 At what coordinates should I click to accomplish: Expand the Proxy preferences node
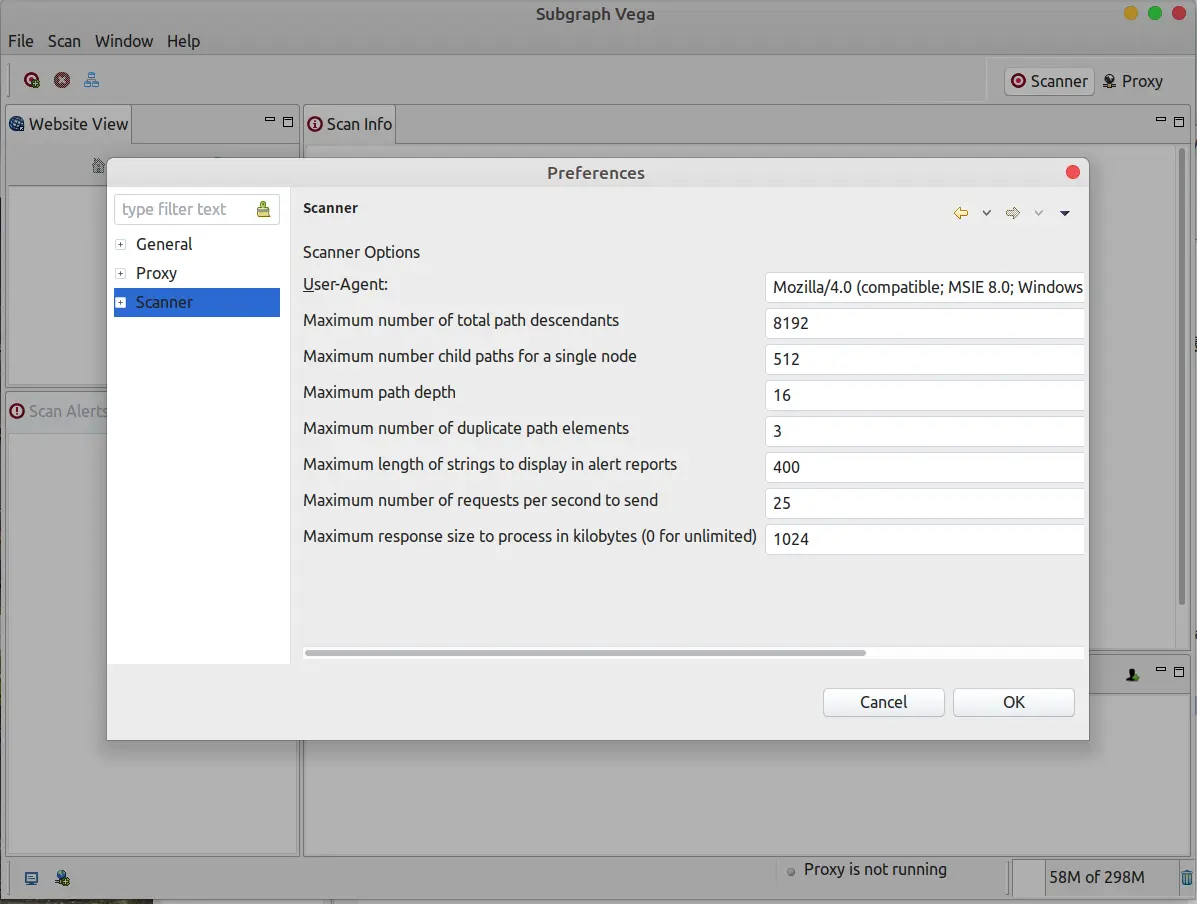(x=121, y=273)
